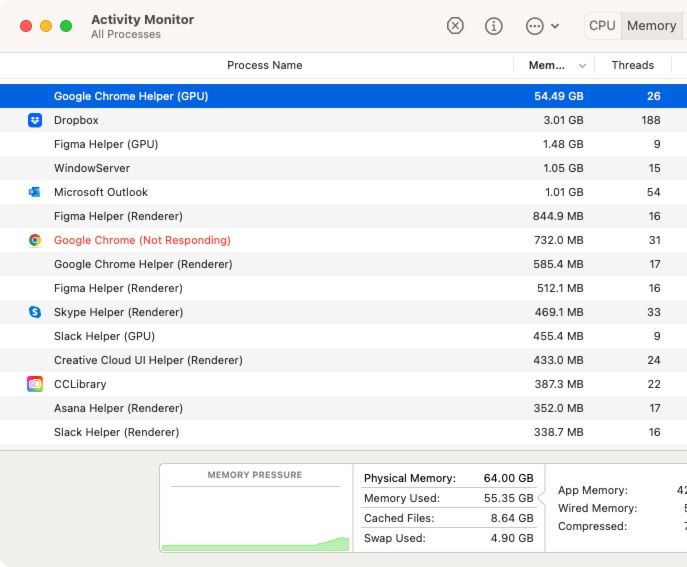Open process info inspector icon
Screen dimensions: 687x567
point(493,26)
